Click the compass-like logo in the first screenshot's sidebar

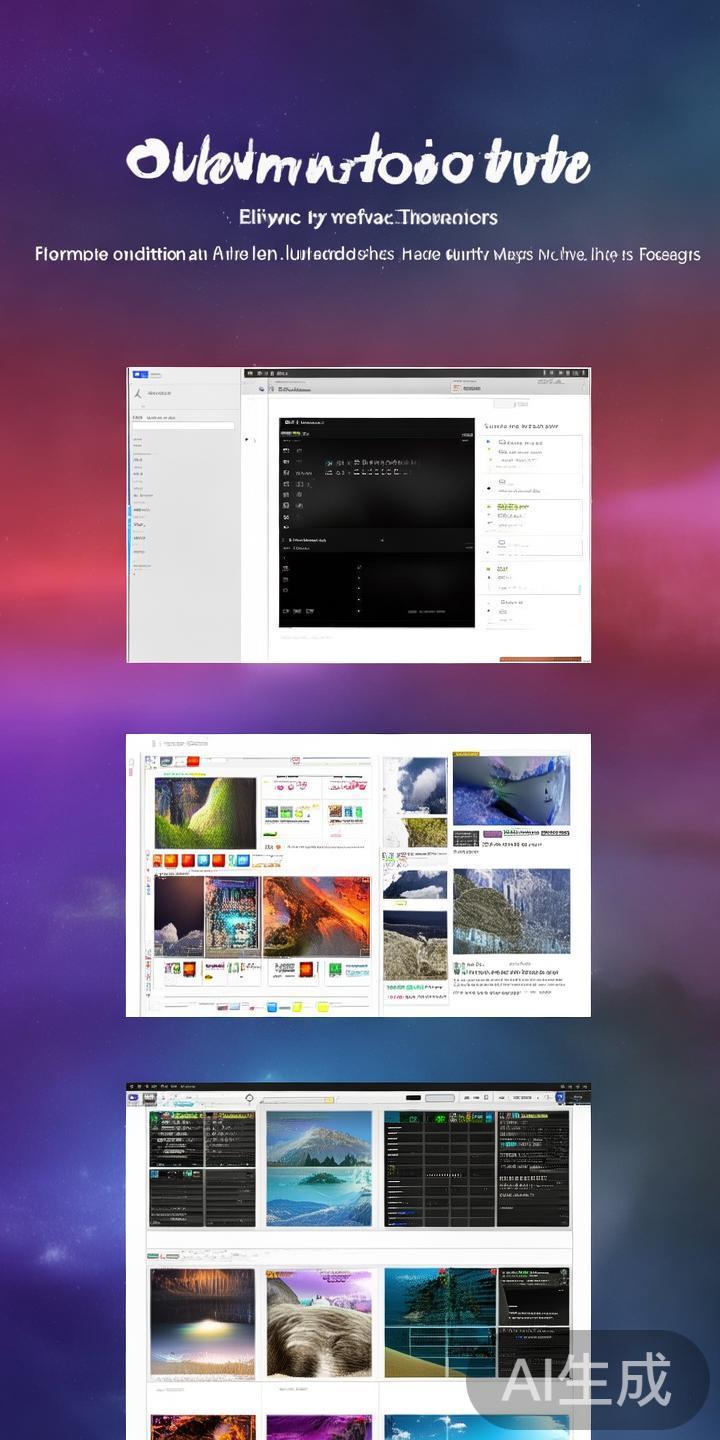click(x=138, y=393)
